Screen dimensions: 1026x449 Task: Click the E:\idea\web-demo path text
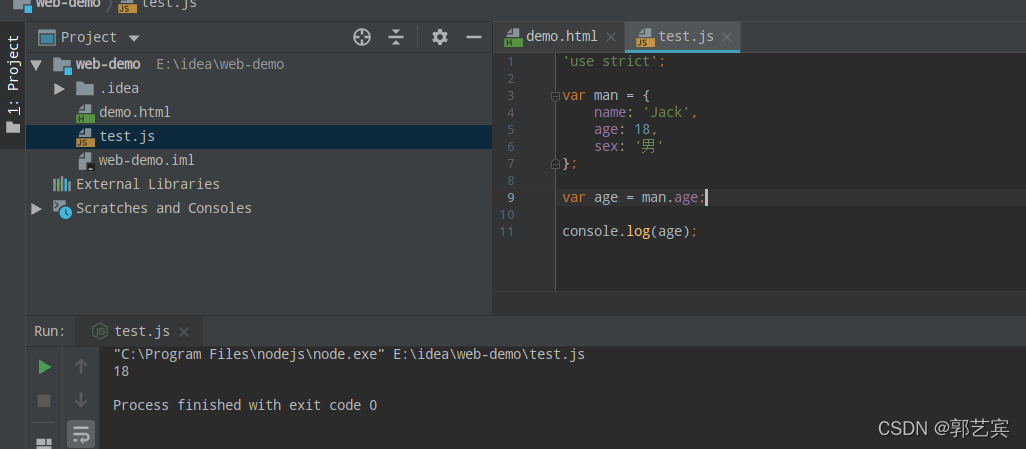pyautogui.click(x=220, y=65)
